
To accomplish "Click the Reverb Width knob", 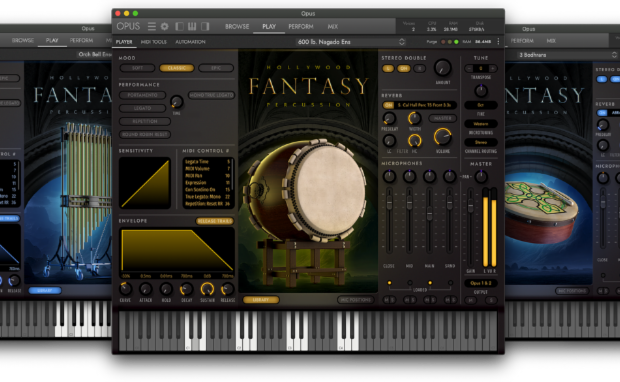I will 414,118.
